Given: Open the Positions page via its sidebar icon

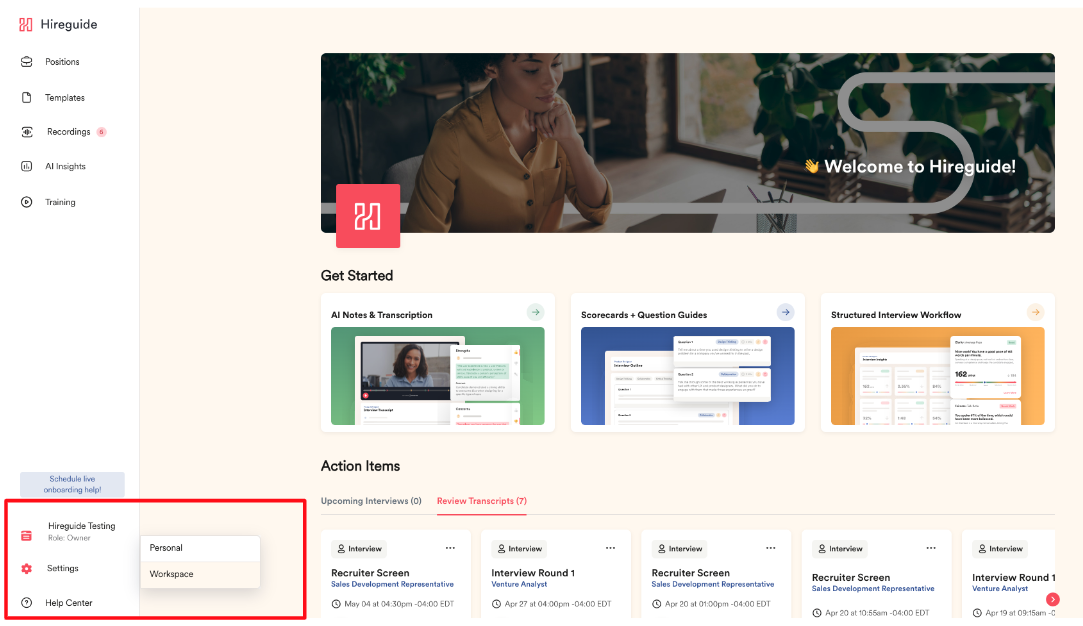Looking at the screenshot, I should pyautogui.click(x=26, y=61).
